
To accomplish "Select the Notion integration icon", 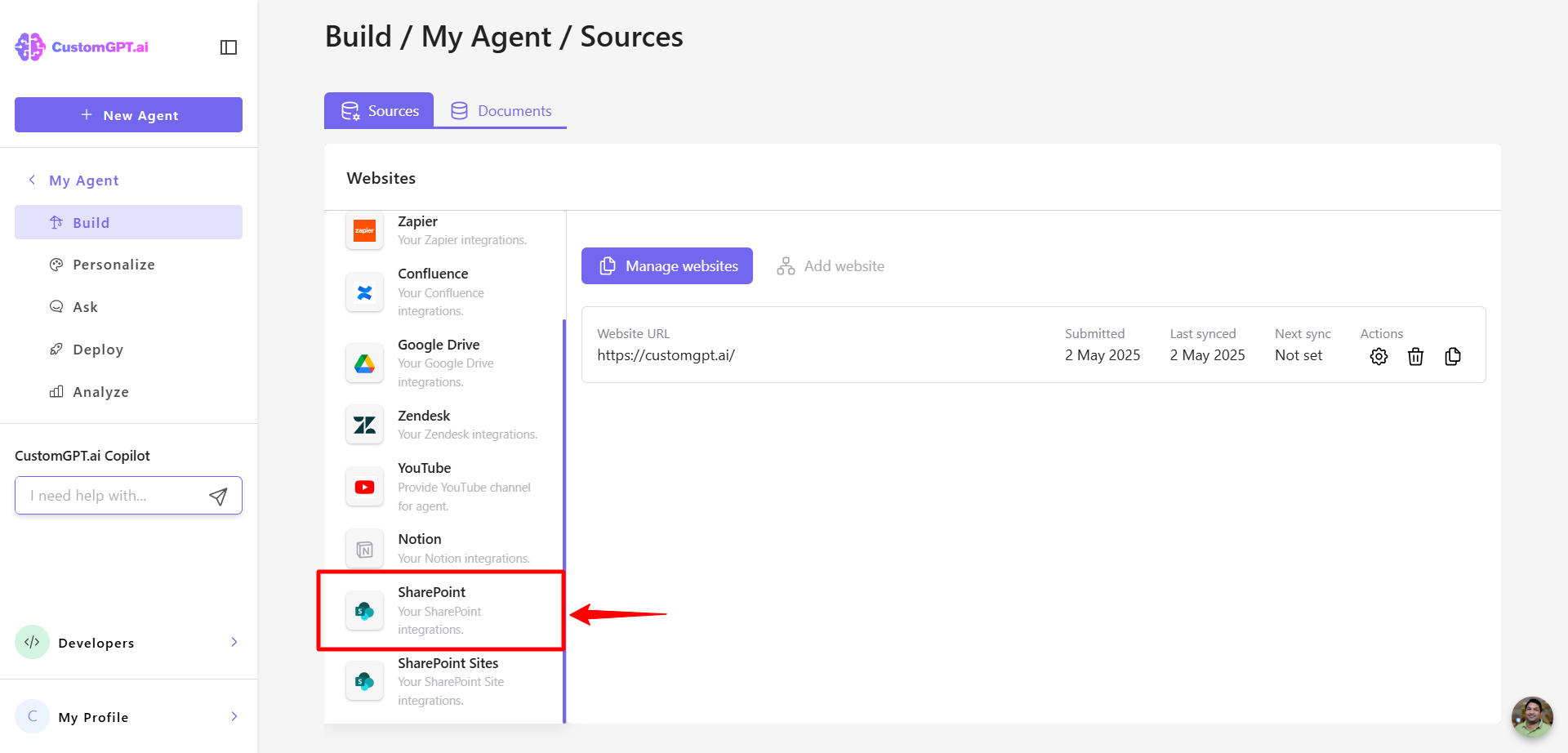I will [x=364, y=550].
